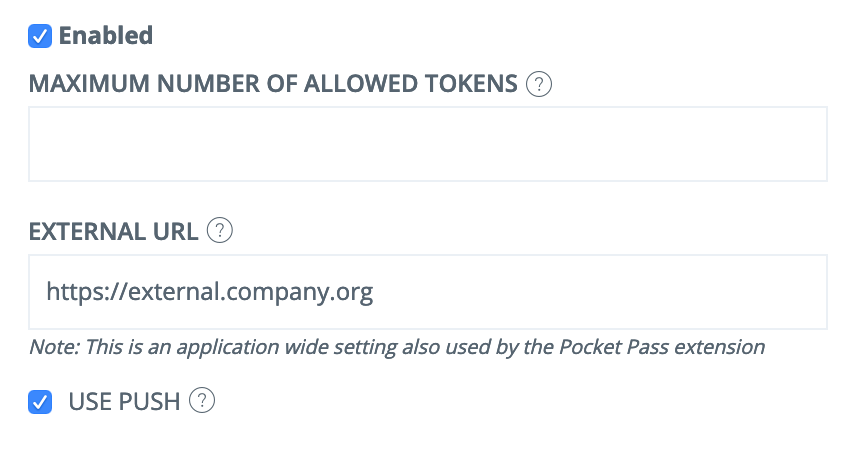Screen dimensions: 856x450
Task: Select the EXTERNAL URL field label
Action: [113, 232]
